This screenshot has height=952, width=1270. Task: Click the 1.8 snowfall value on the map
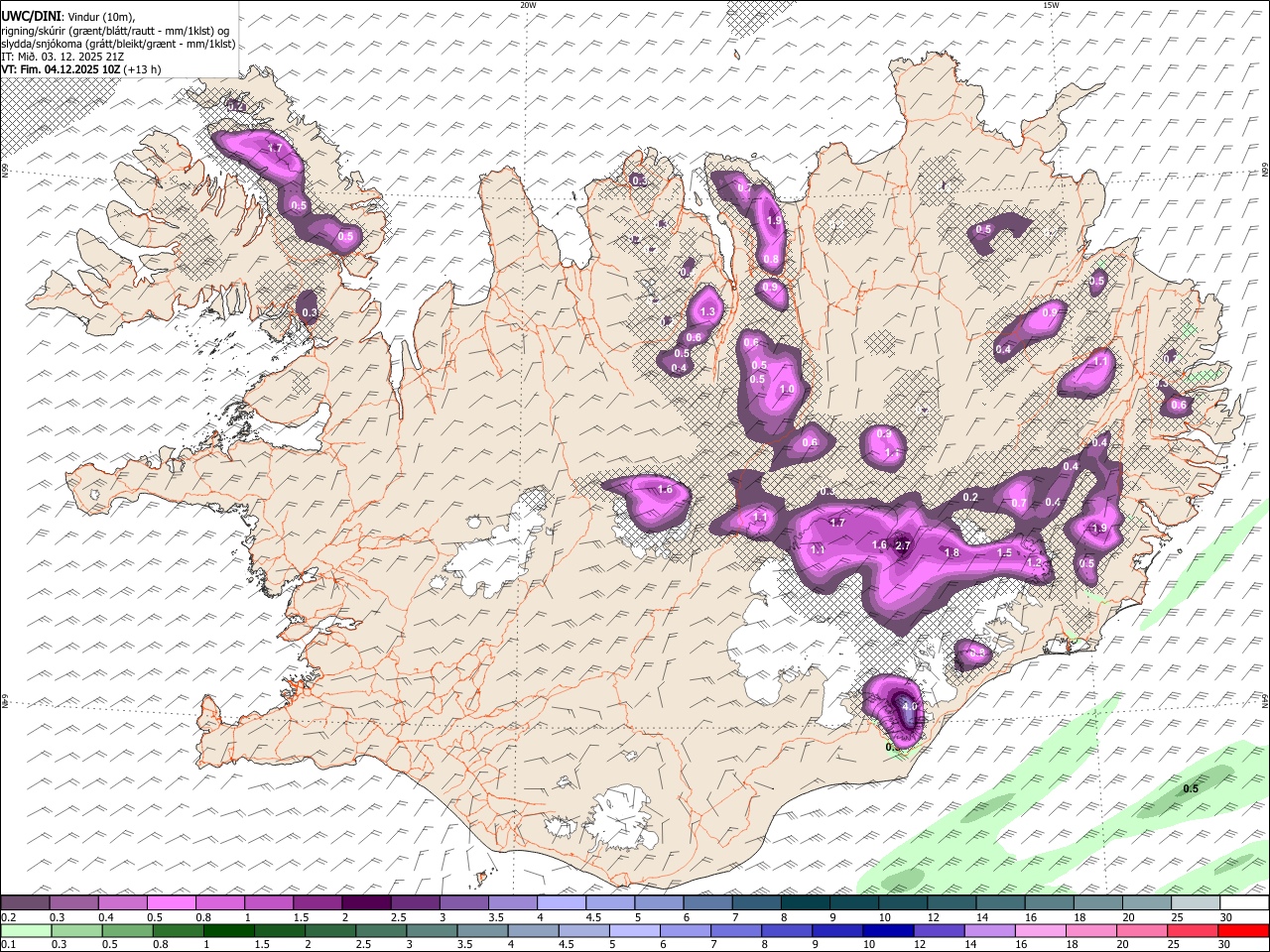952,552
